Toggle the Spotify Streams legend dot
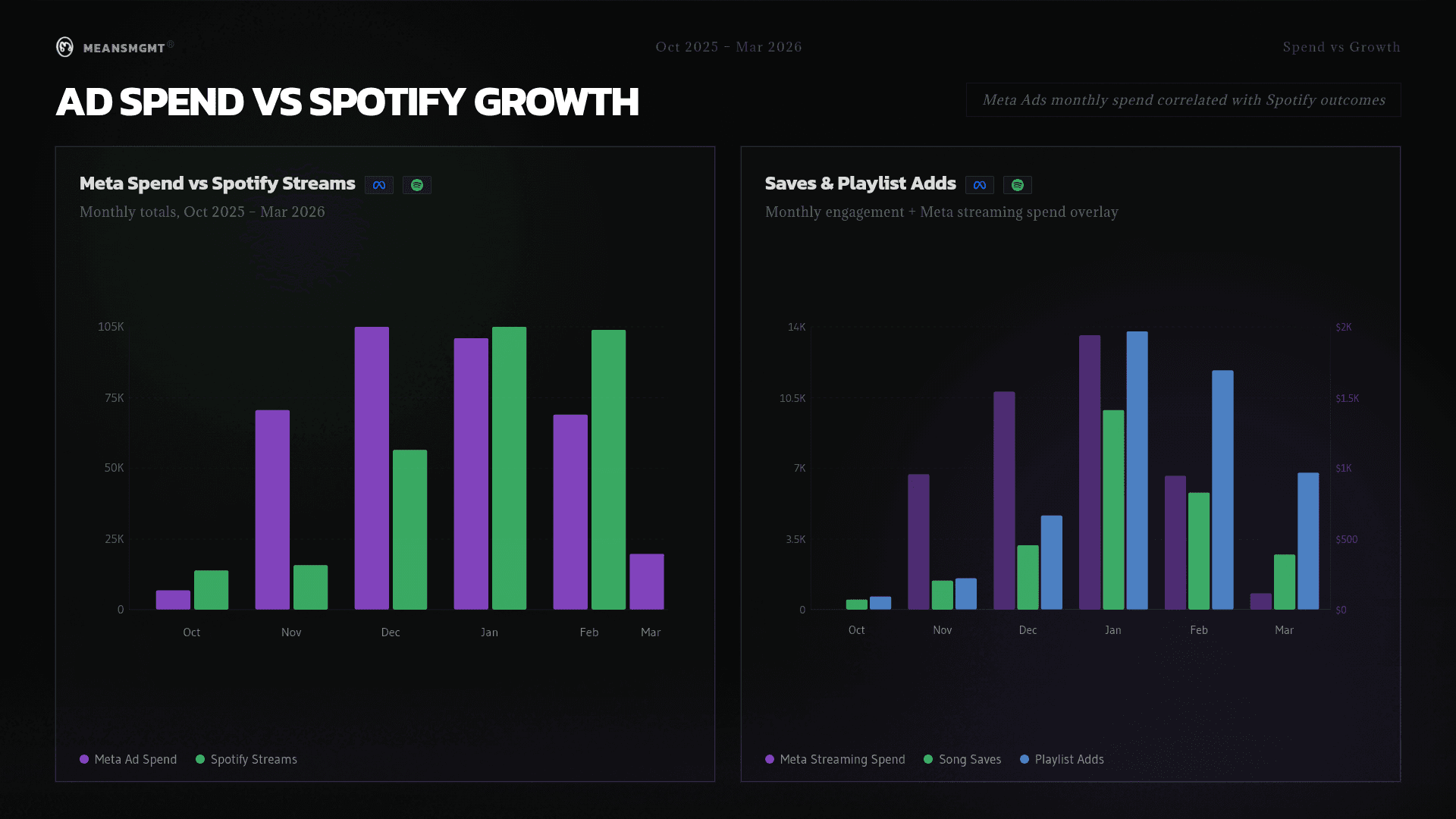The image size is (1456, 819). (200, 759)
